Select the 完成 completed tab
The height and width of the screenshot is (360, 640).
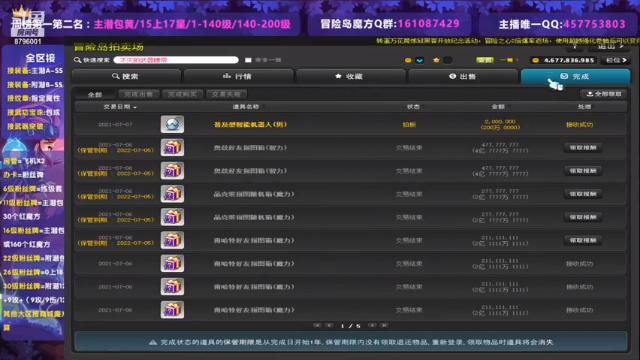pyautogui.click(x=575, y=76)
